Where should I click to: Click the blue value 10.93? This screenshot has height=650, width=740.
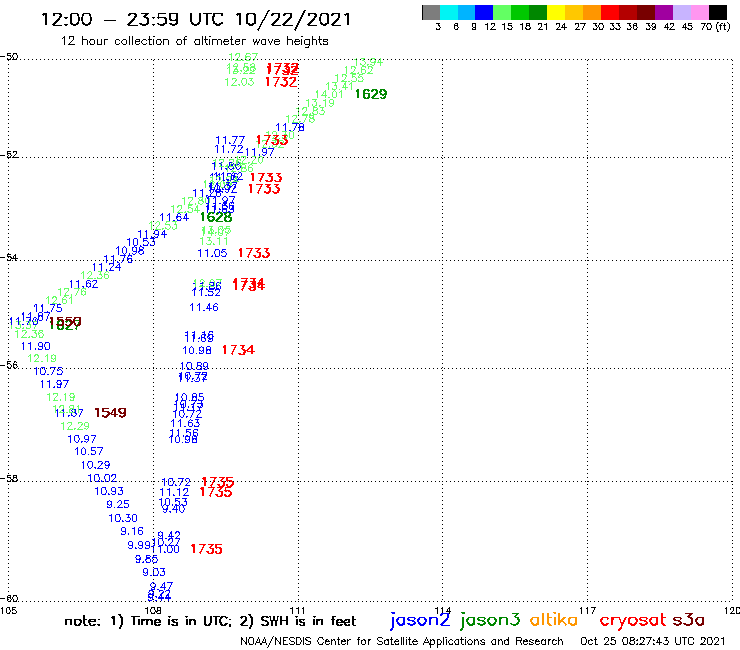109,491
